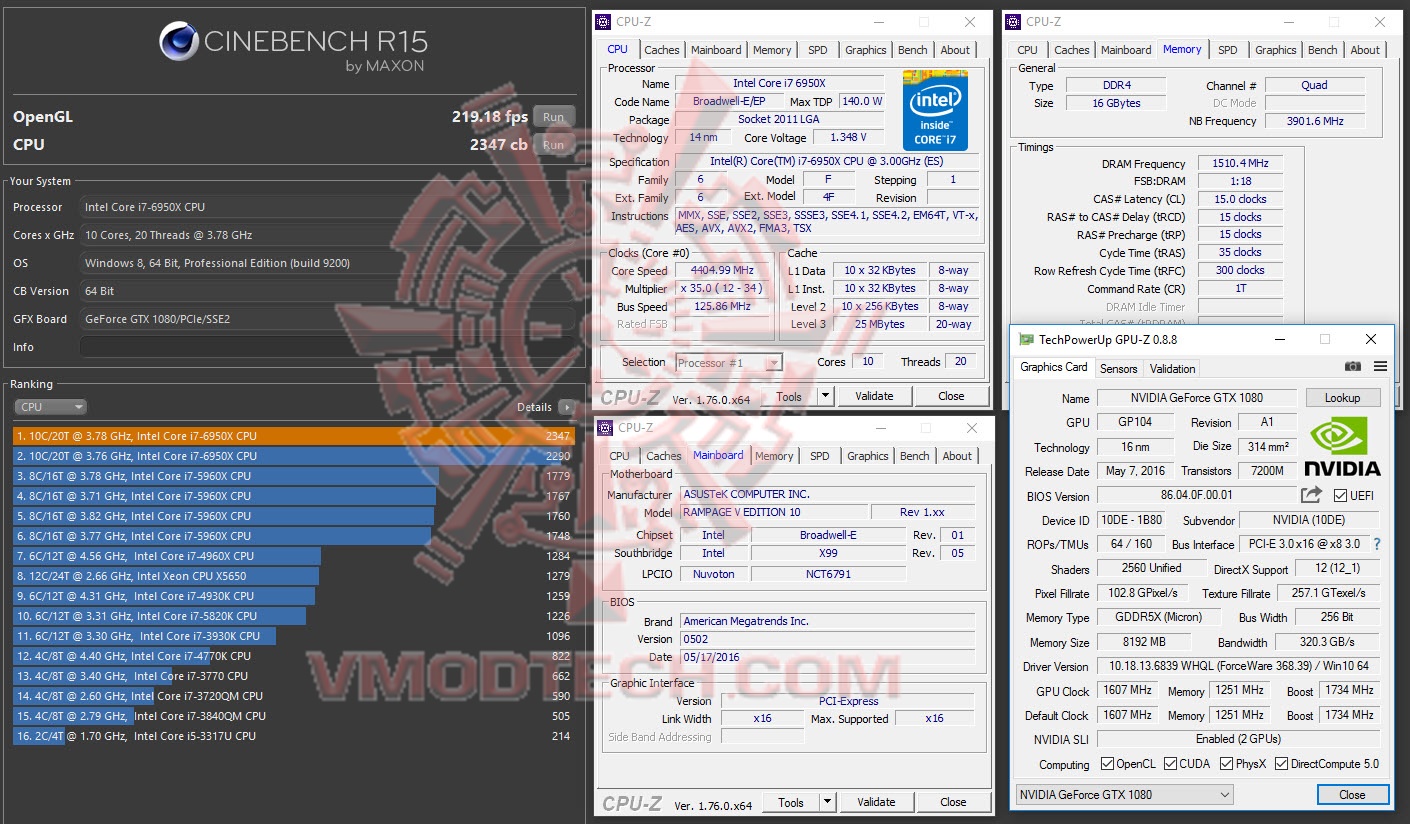The image size is (1410, 824).
Task: Click title bar icon of CPU-Z processor window
Action: pyautogui.click(x=603, y=21)
